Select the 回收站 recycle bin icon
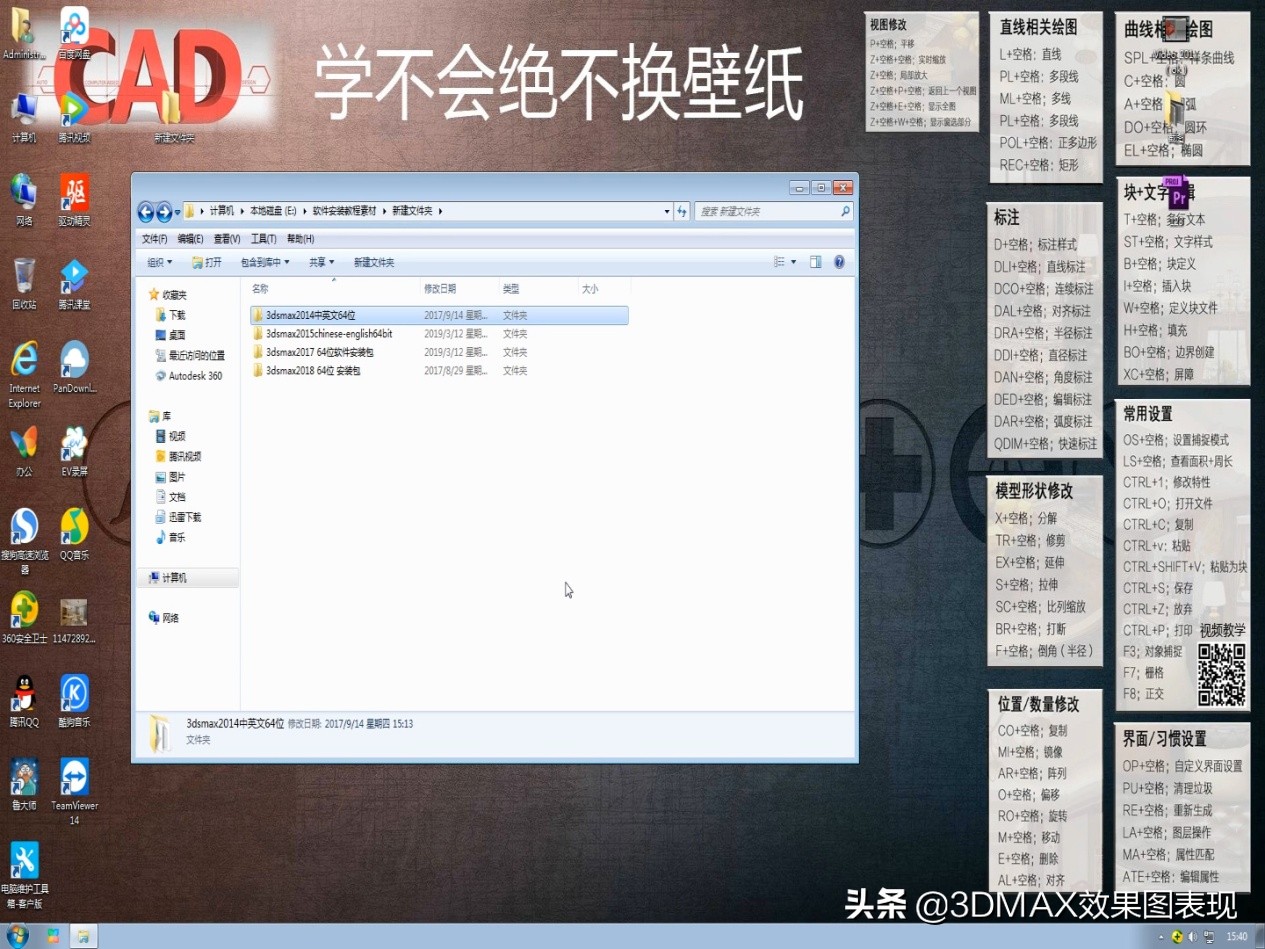 pyautogui.click(x=24, y=284)
